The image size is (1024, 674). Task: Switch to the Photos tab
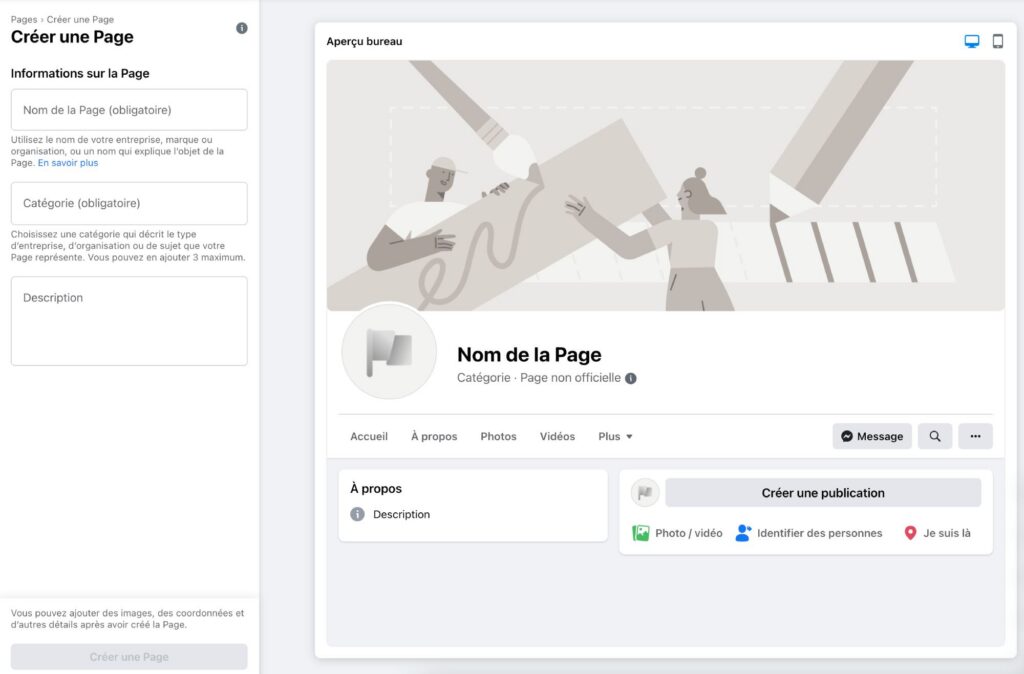(498, 436)
